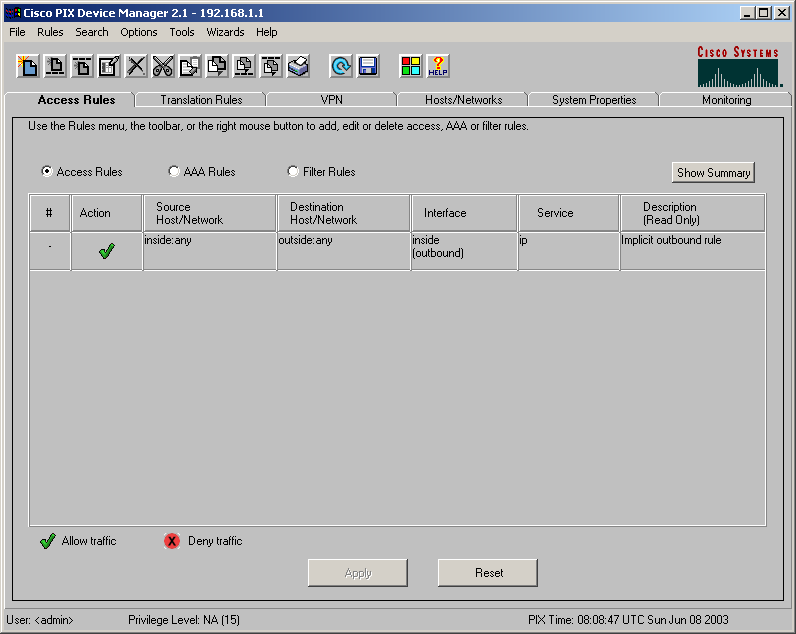Click the Cut scissors icon
This screenshot has width=796, height=634.
coord(163,66)
